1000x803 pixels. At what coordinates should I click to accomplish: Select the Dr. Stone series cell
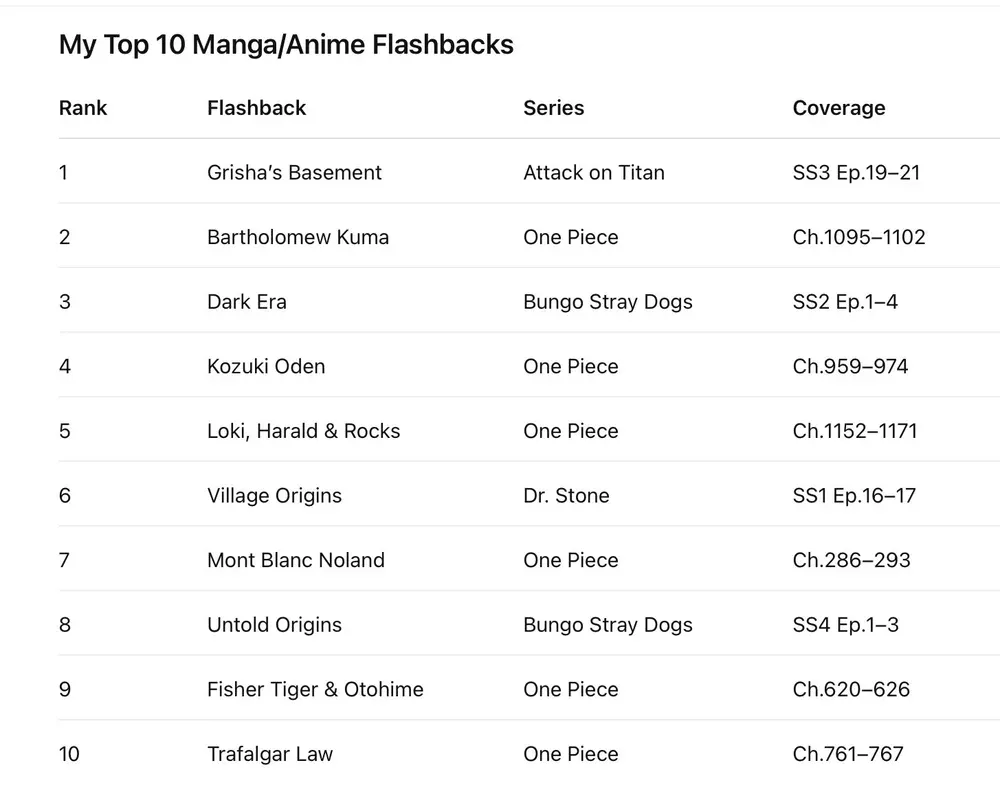point(566,496)
